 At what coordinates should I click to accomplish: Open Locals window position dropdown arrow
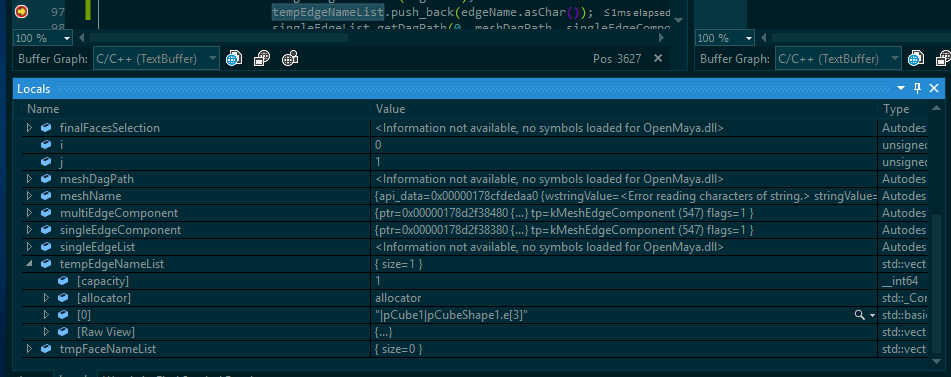[x=901, y=88]
